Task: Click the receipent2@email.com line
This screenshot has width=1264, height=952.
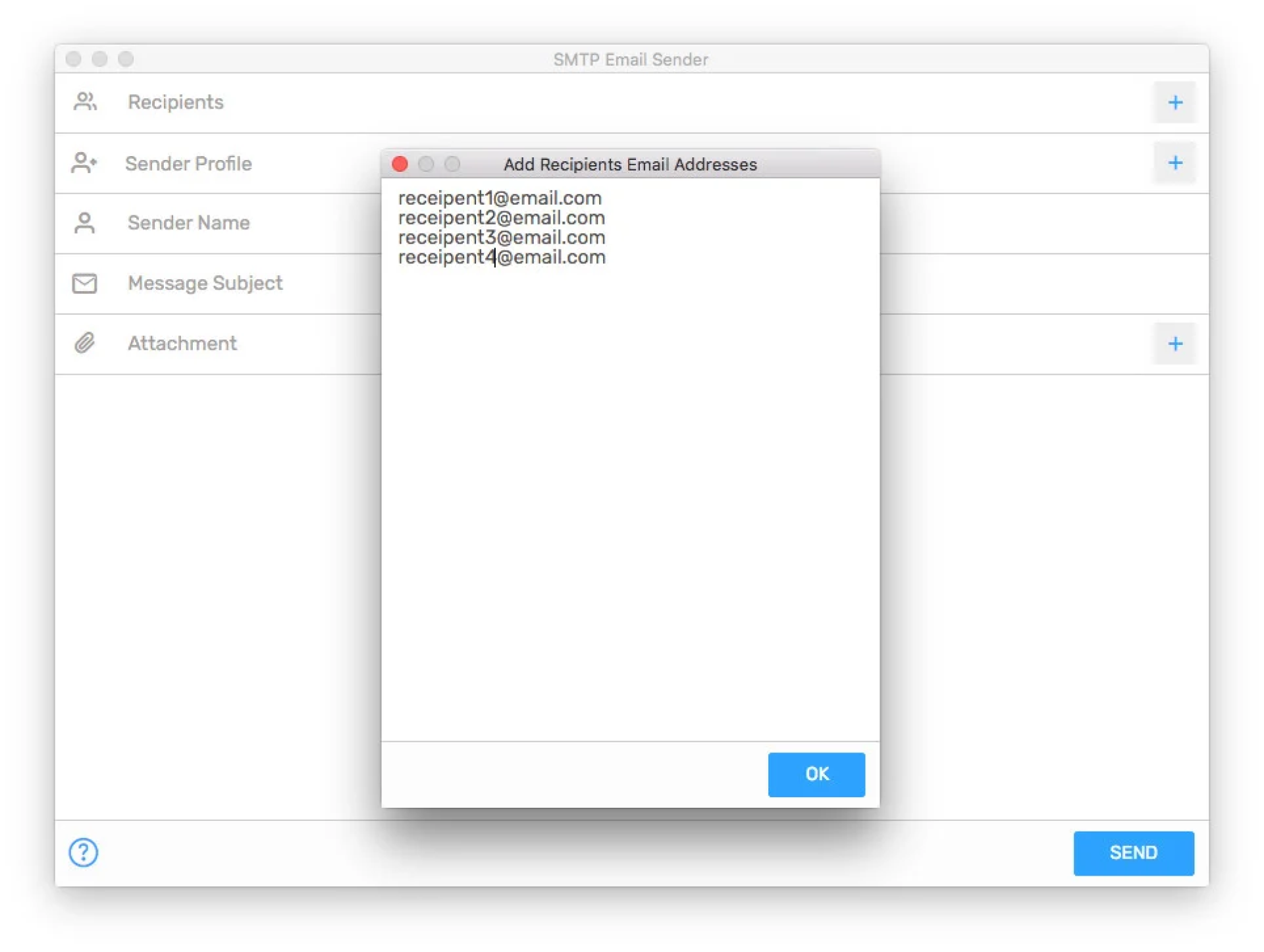Action: 501,218
